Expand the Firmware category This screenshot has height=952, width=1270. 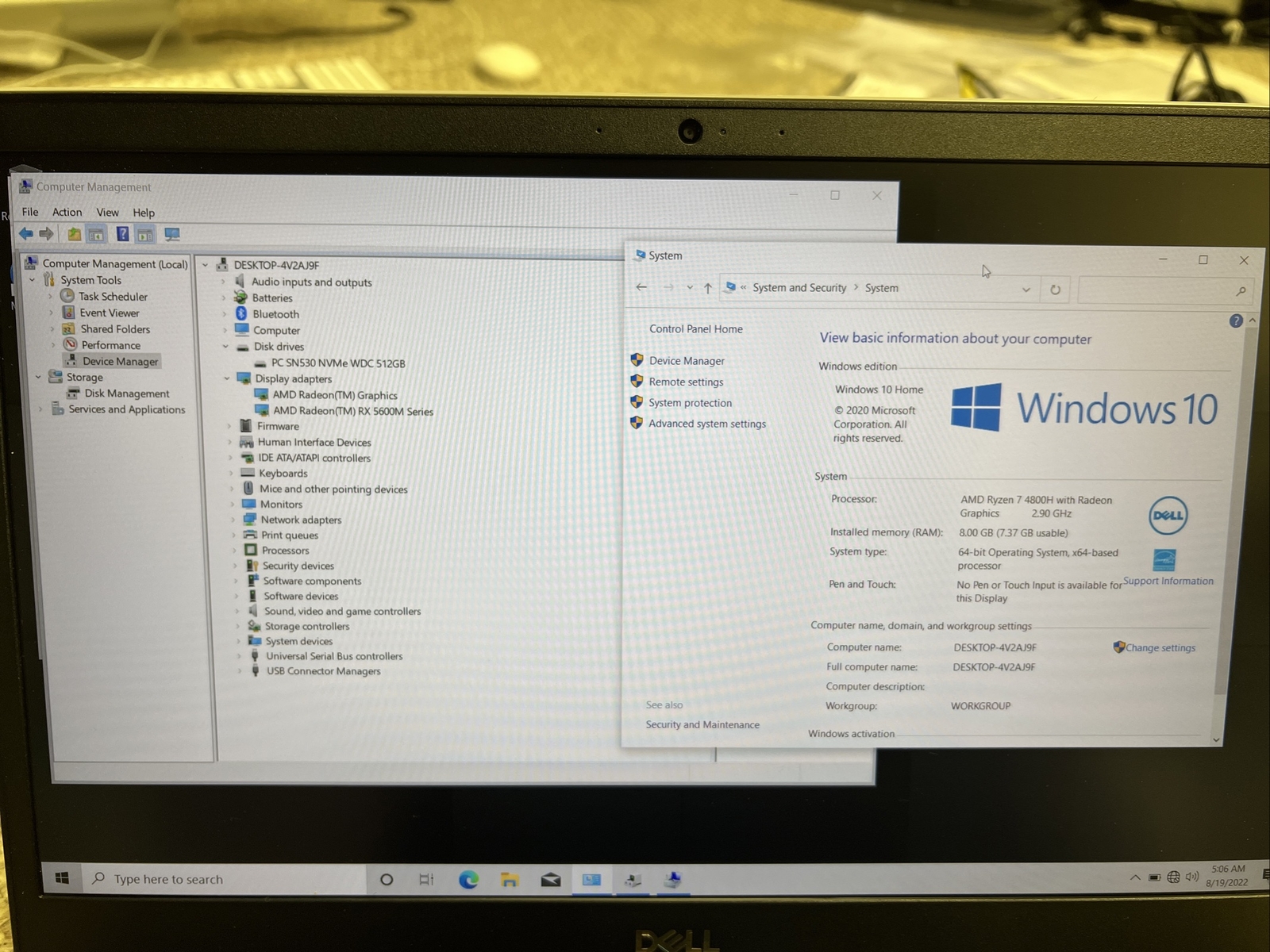(229, 426)
